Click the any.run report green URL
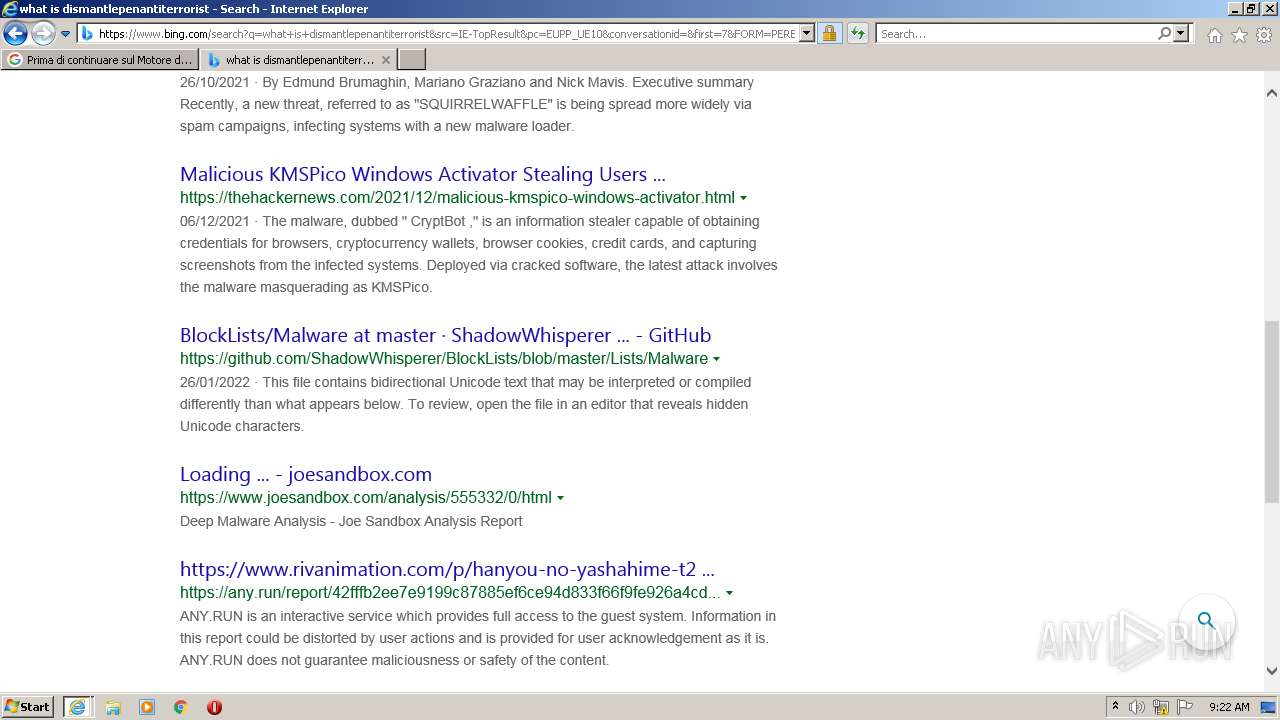 [450, 592]
